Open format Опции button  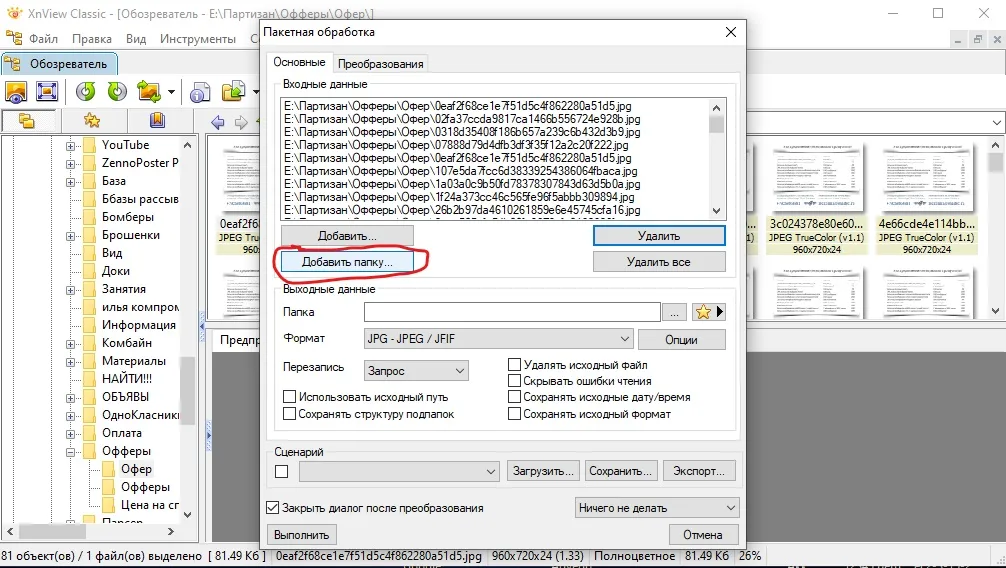682,340
